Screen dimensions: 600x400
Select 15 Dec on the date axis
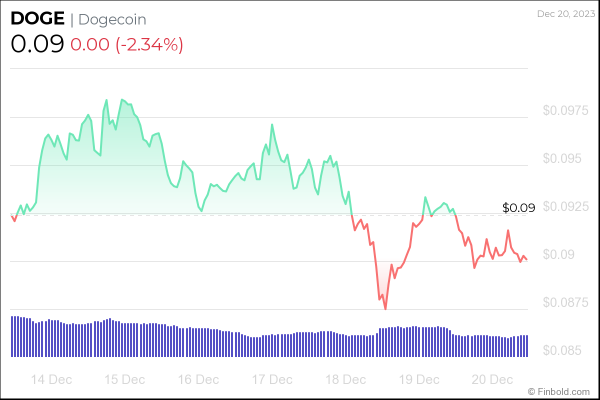click(x=125, y=380)
